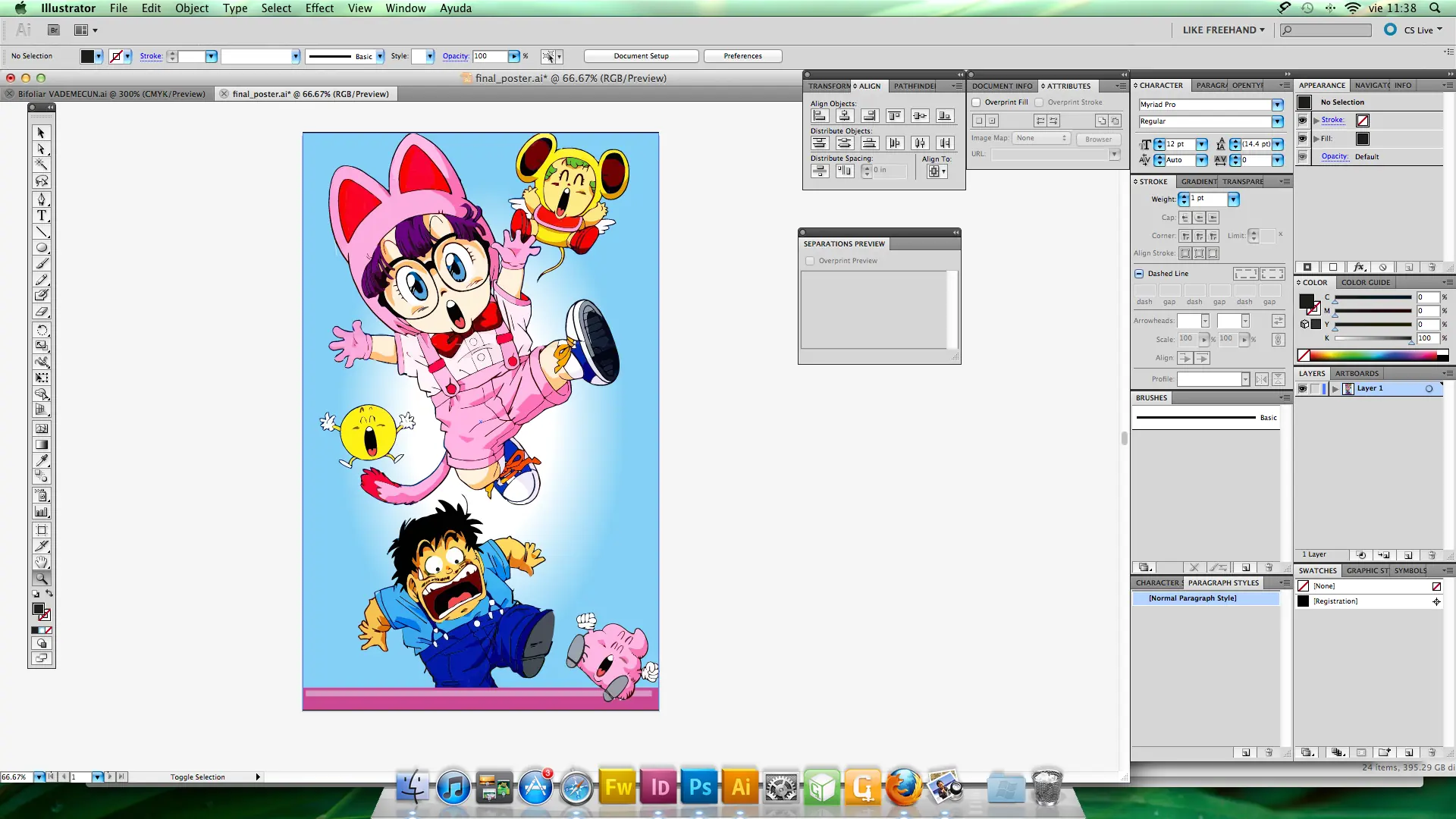
Task: Select the Pencil tool
Action: coord(41,280)
